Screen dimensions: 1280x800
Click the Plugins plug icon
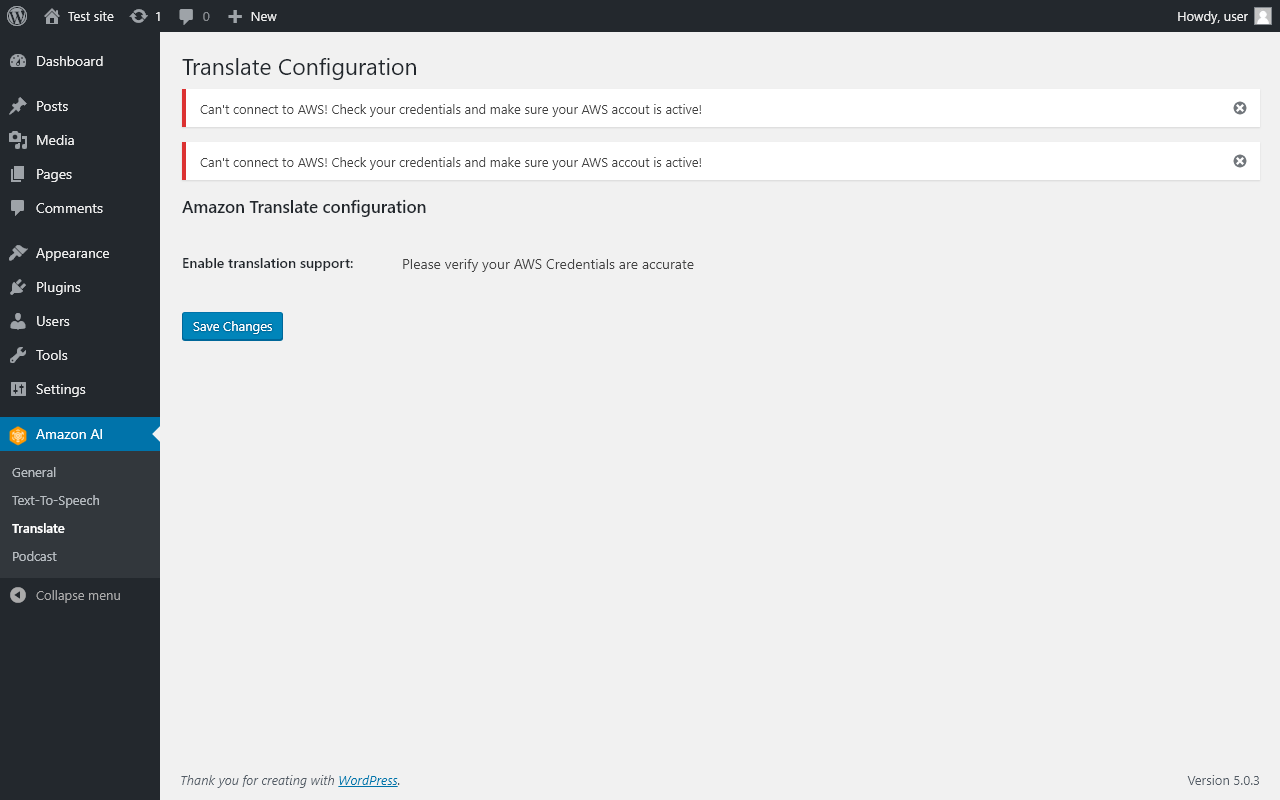point(18,287)
